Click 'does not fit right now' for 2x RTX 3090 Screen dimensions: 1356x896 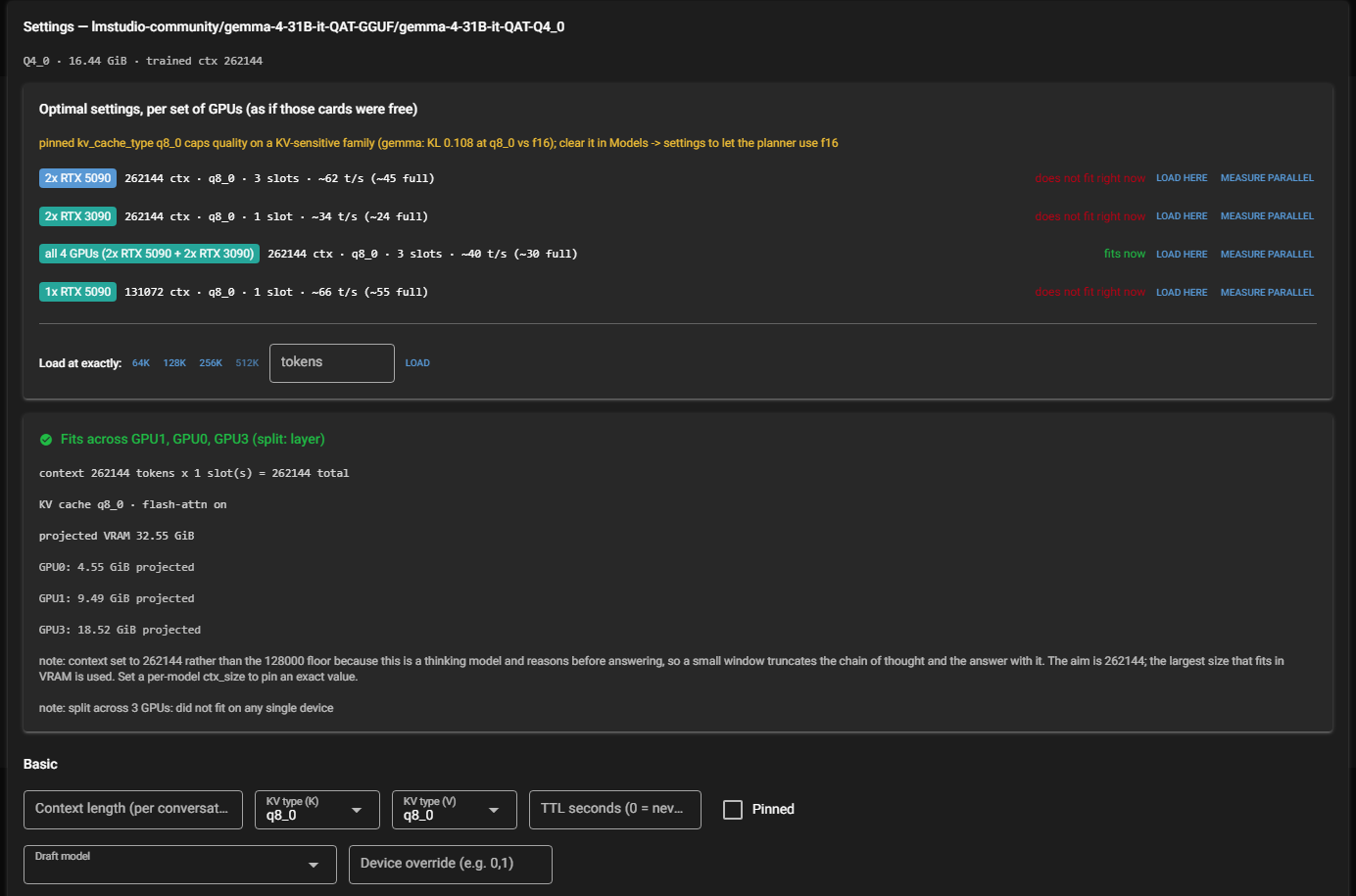[1090, 216]
